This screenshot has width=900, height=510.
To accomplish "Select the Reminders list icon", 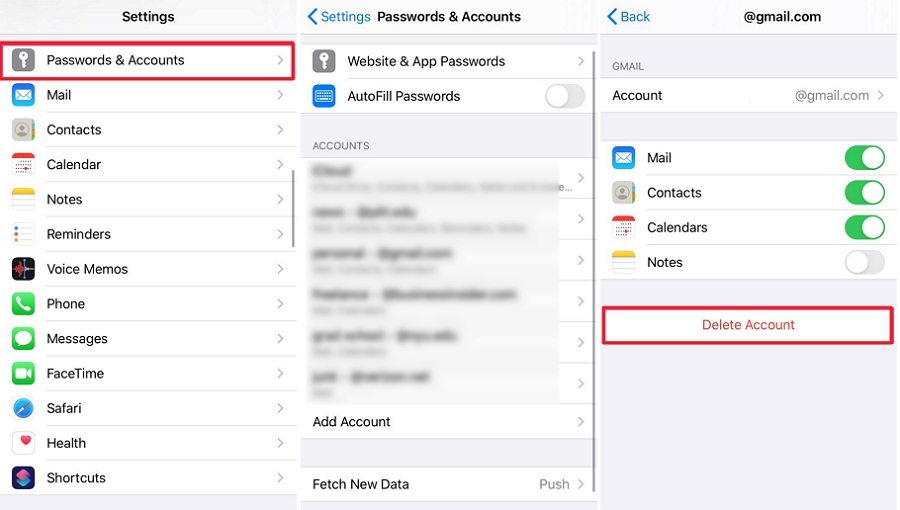I will [24, 234].
